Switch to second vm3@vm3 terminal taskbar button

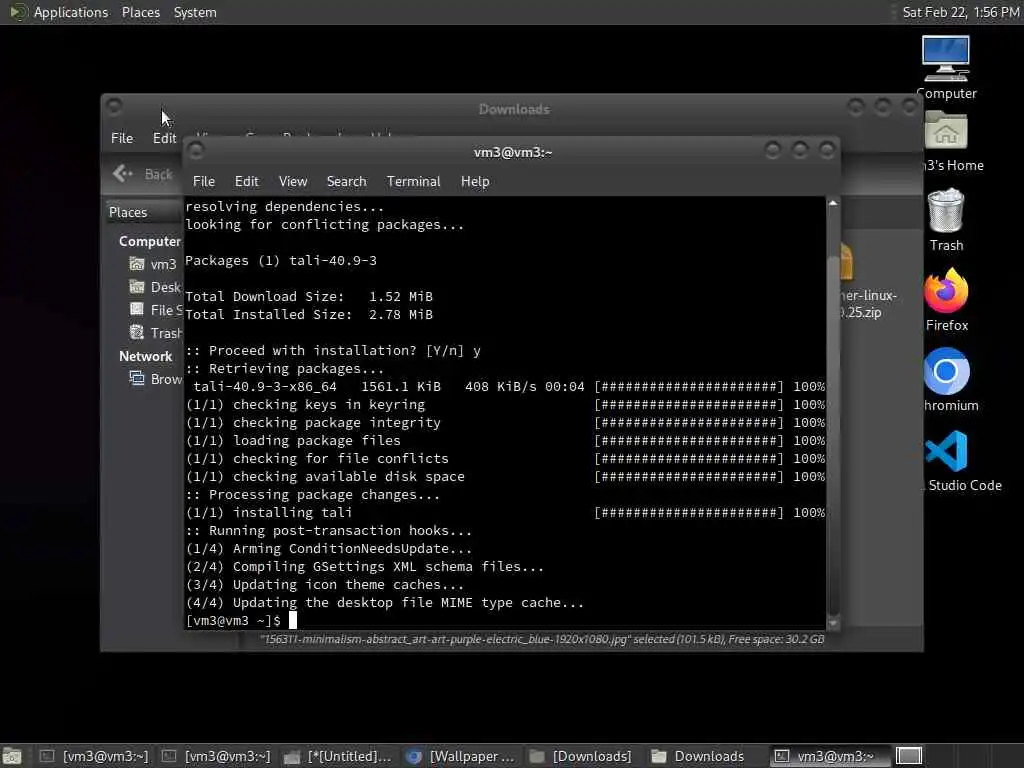click(x=215, y=756)
